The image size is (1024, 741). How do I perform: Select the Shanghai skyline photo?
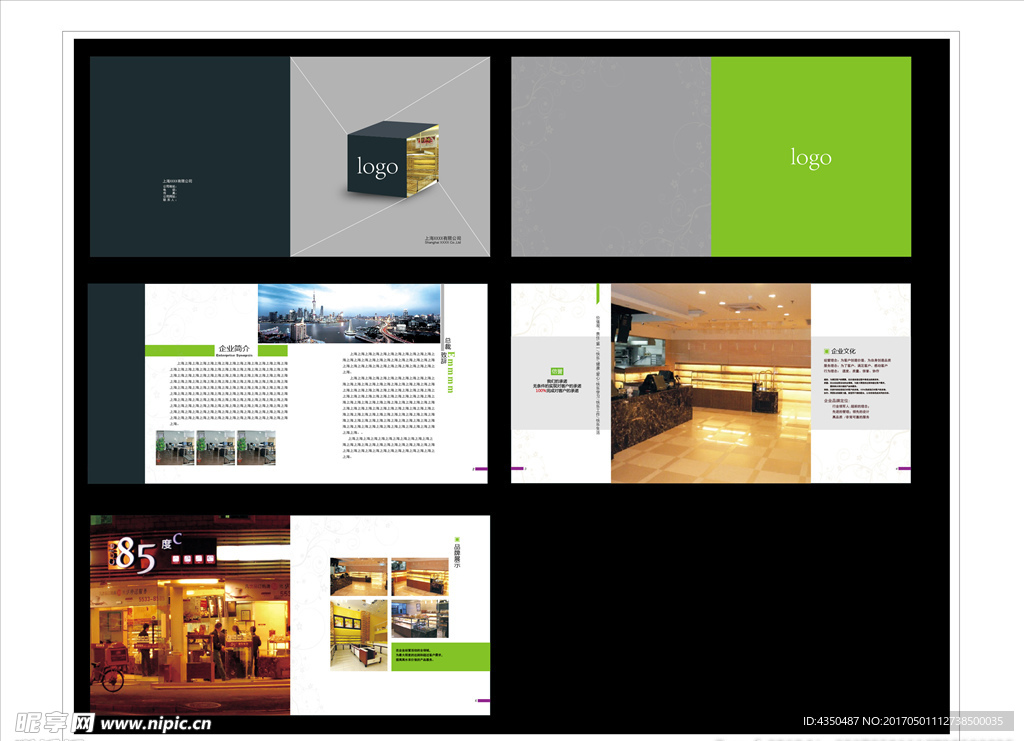click(348, 314)
